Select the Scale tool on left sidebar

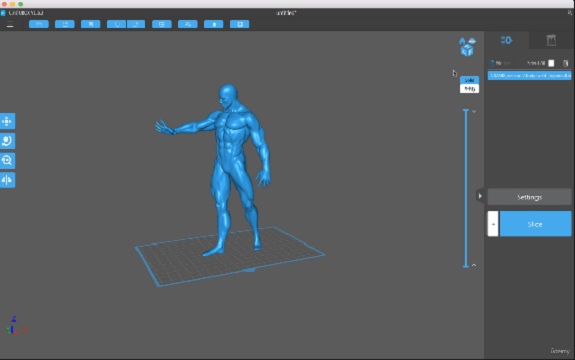[x=7, y=160]
